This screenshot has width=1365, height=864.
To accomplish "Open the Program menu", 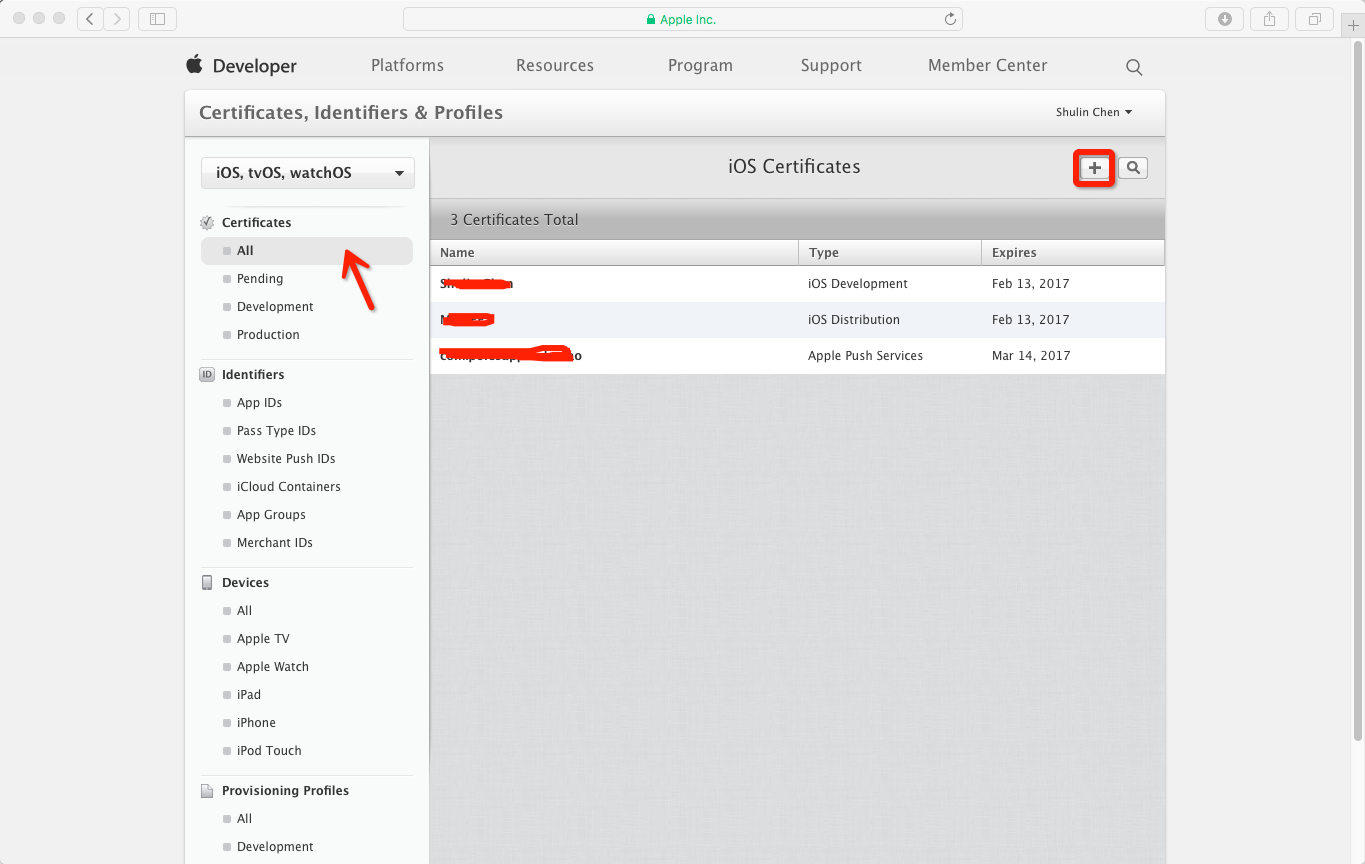I will (700, 65).
